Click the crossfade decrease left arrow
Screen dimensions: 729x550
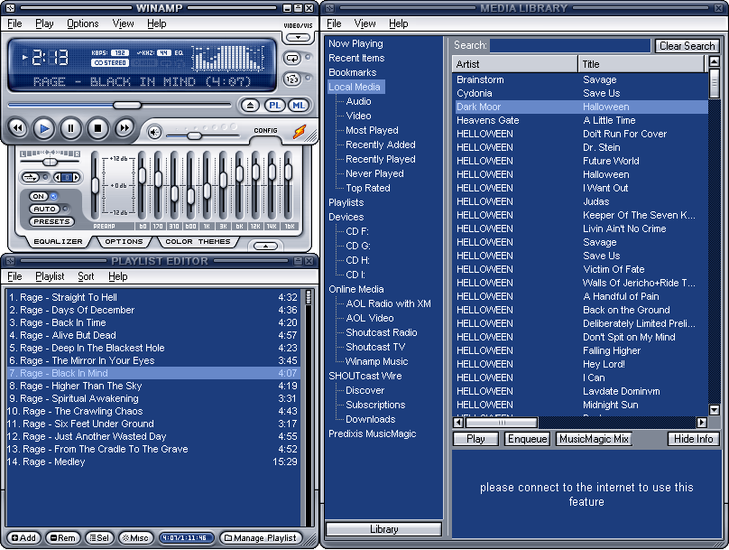[57, 177]
